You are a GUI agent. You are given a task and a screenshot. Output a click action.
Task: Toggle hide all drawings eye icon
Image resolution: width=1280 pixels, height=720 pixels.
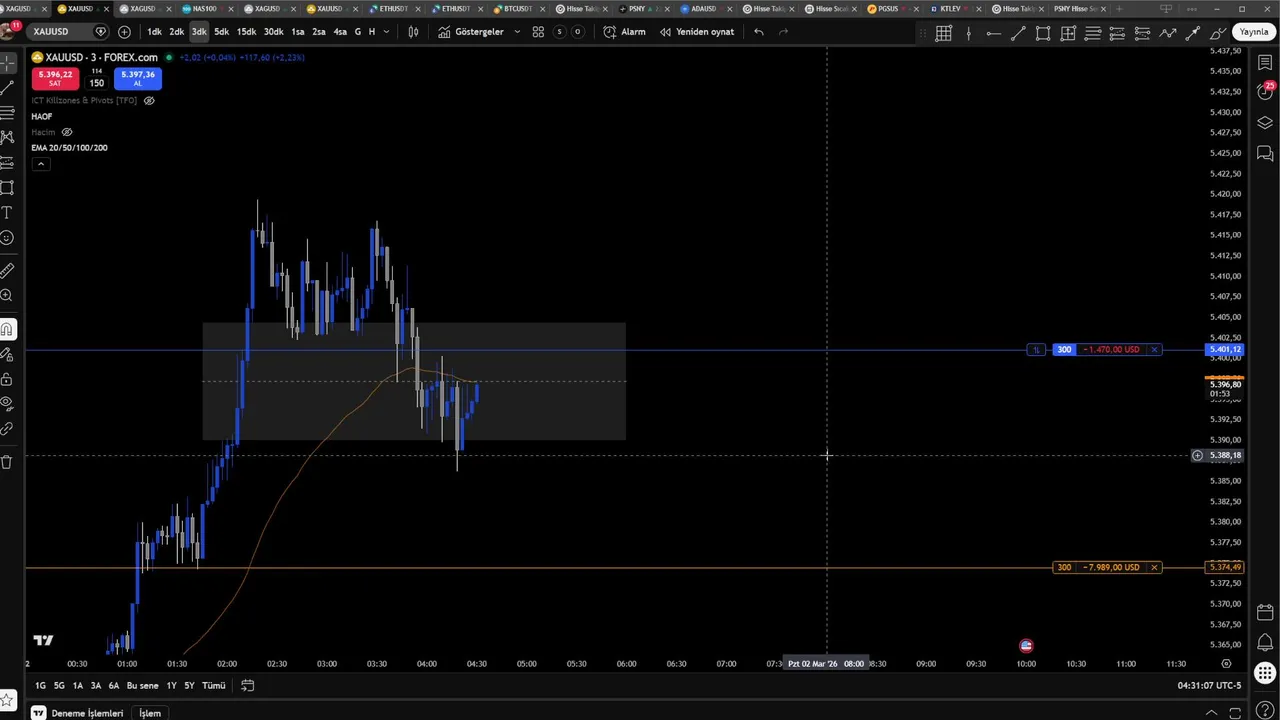(7, 404)
